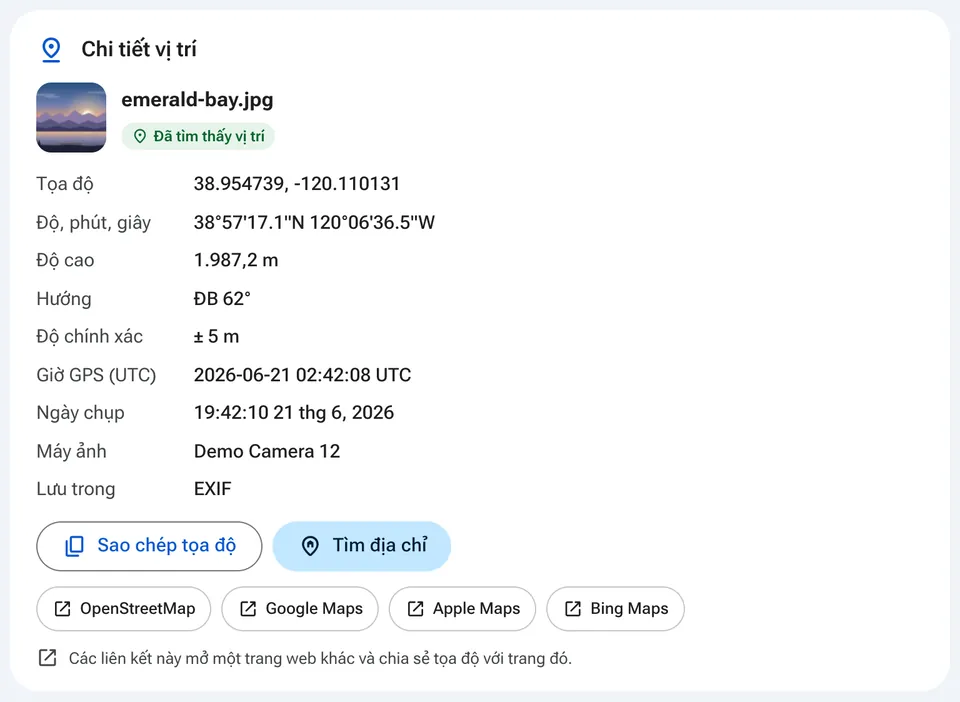This screenshot has width=960, height=702.
Task: Click the Ngày chụp label
Action: 80,413
